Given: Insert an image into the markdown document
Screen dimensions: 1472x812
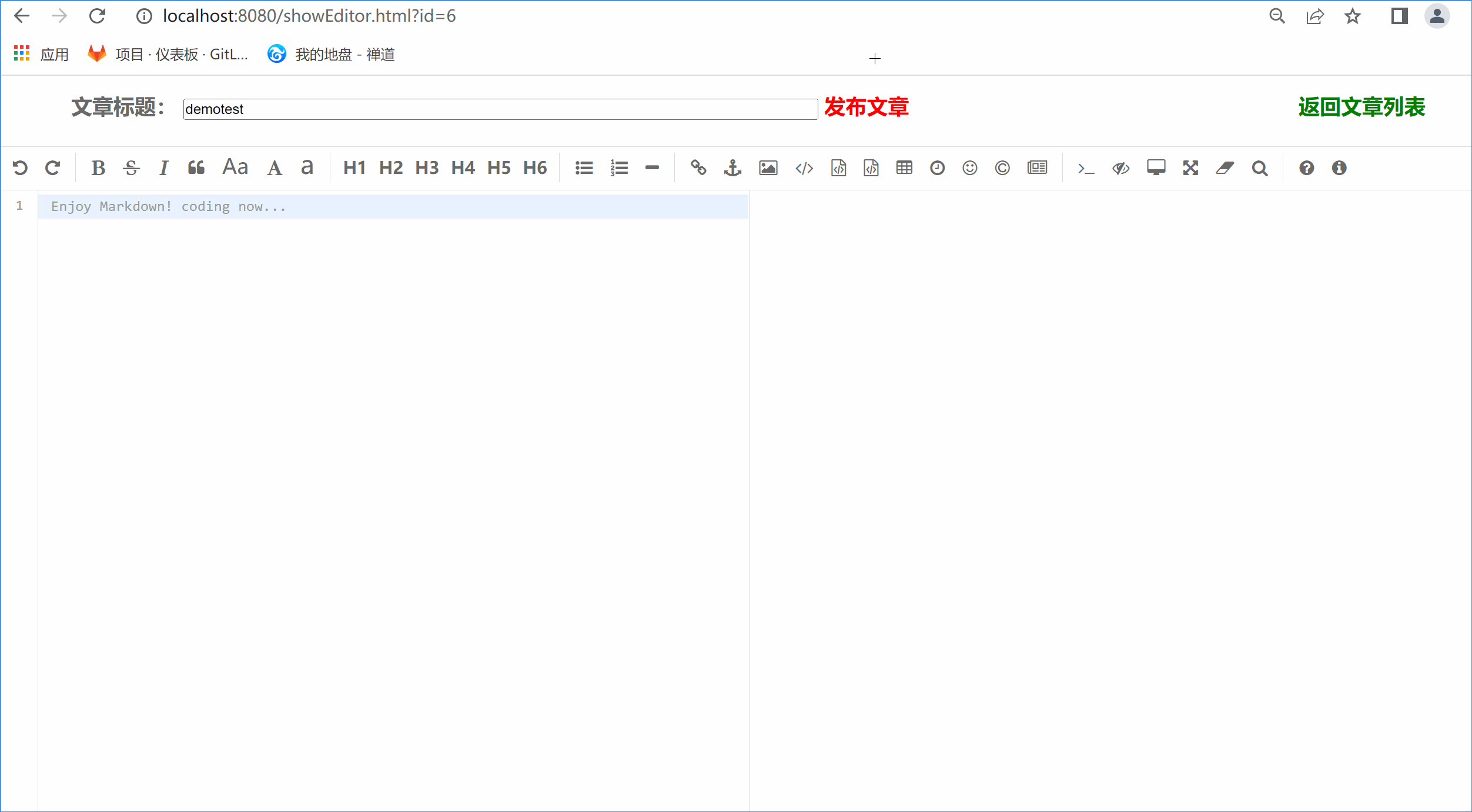Looking at the screenshot, I should coord(768,167).
